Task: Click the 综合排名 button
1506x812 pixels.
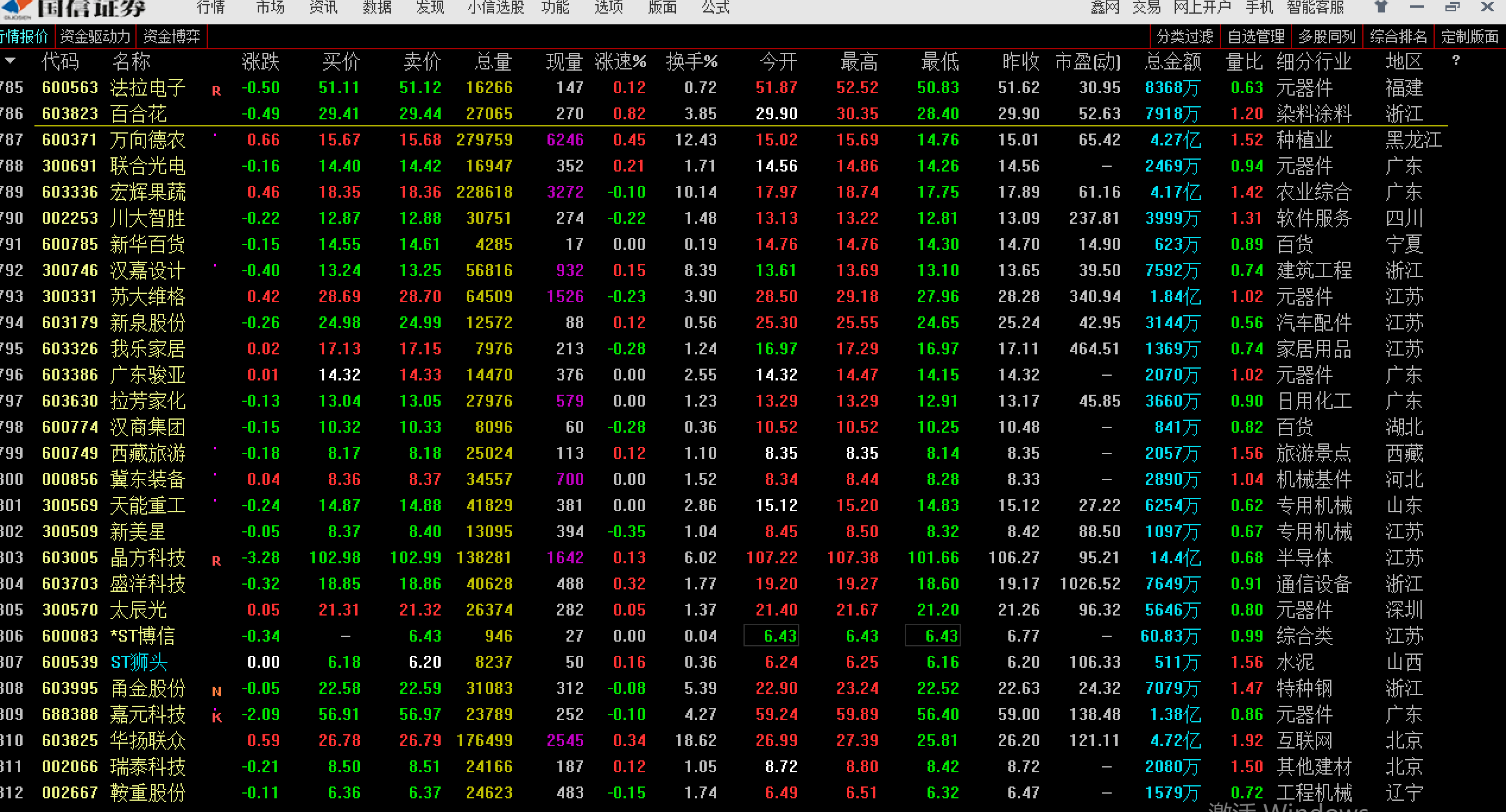Action: (x=1399, y=37)
